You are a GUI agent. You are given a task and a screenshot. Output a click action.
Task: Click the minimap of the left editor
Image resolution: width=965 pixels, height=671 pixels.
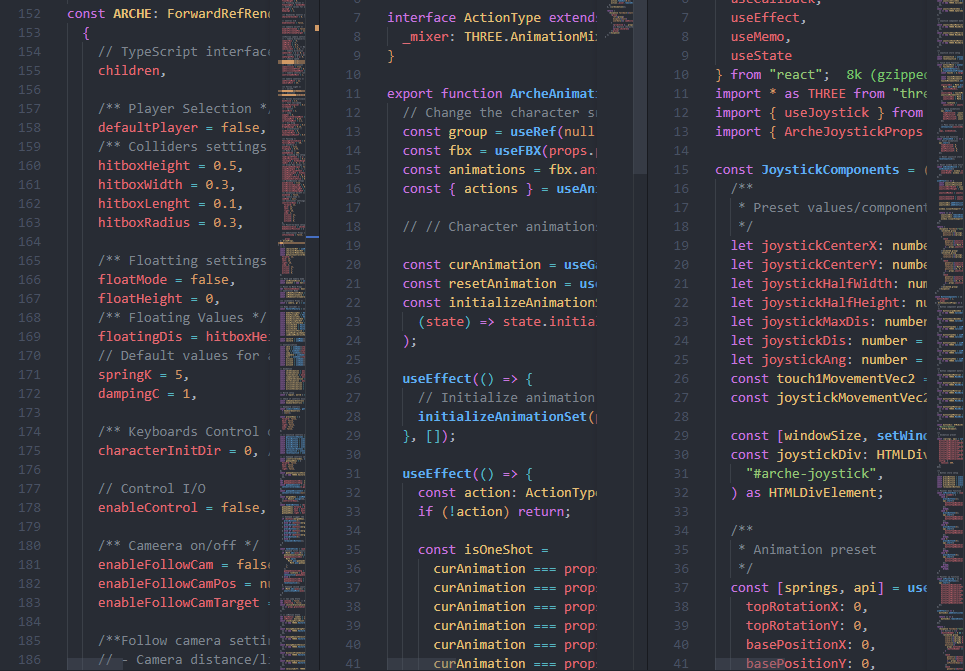tap(299, 300)
